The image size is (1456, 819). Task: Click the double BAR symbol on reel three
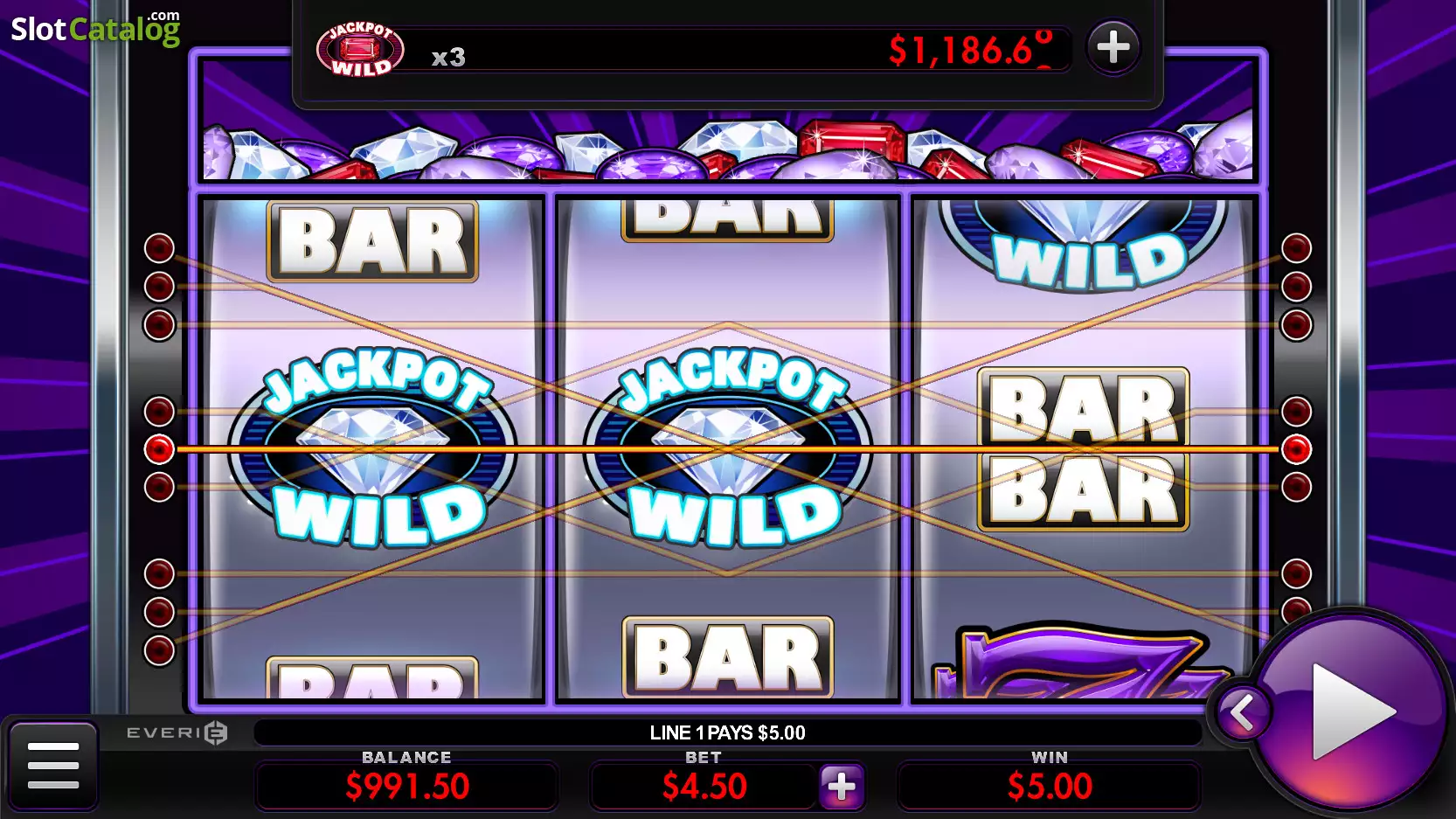[x=1083, y=449]
